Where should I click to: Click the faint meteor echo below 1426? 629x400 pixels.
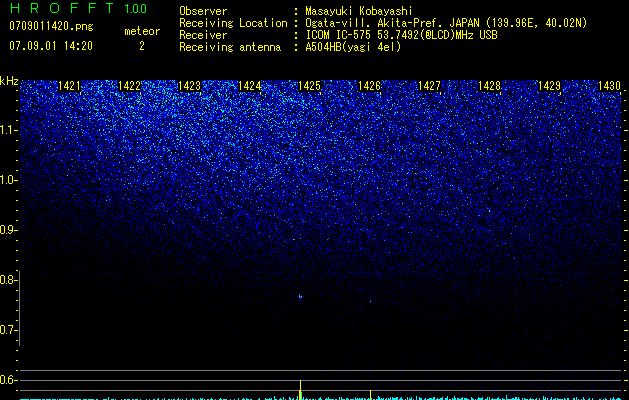[370, 301]
